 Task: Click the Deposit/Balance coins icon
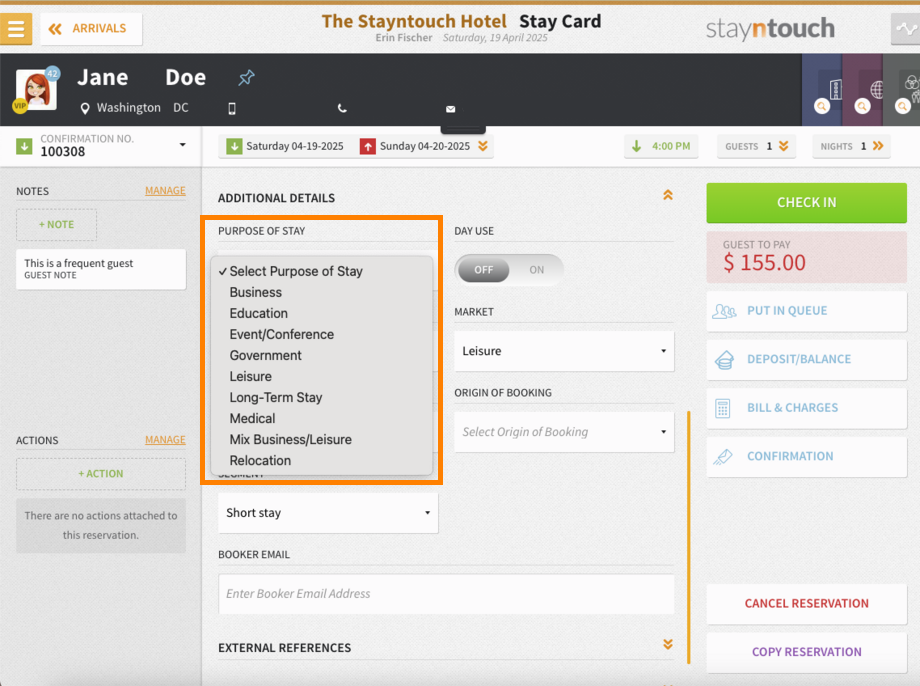click(x=724, y=359)
